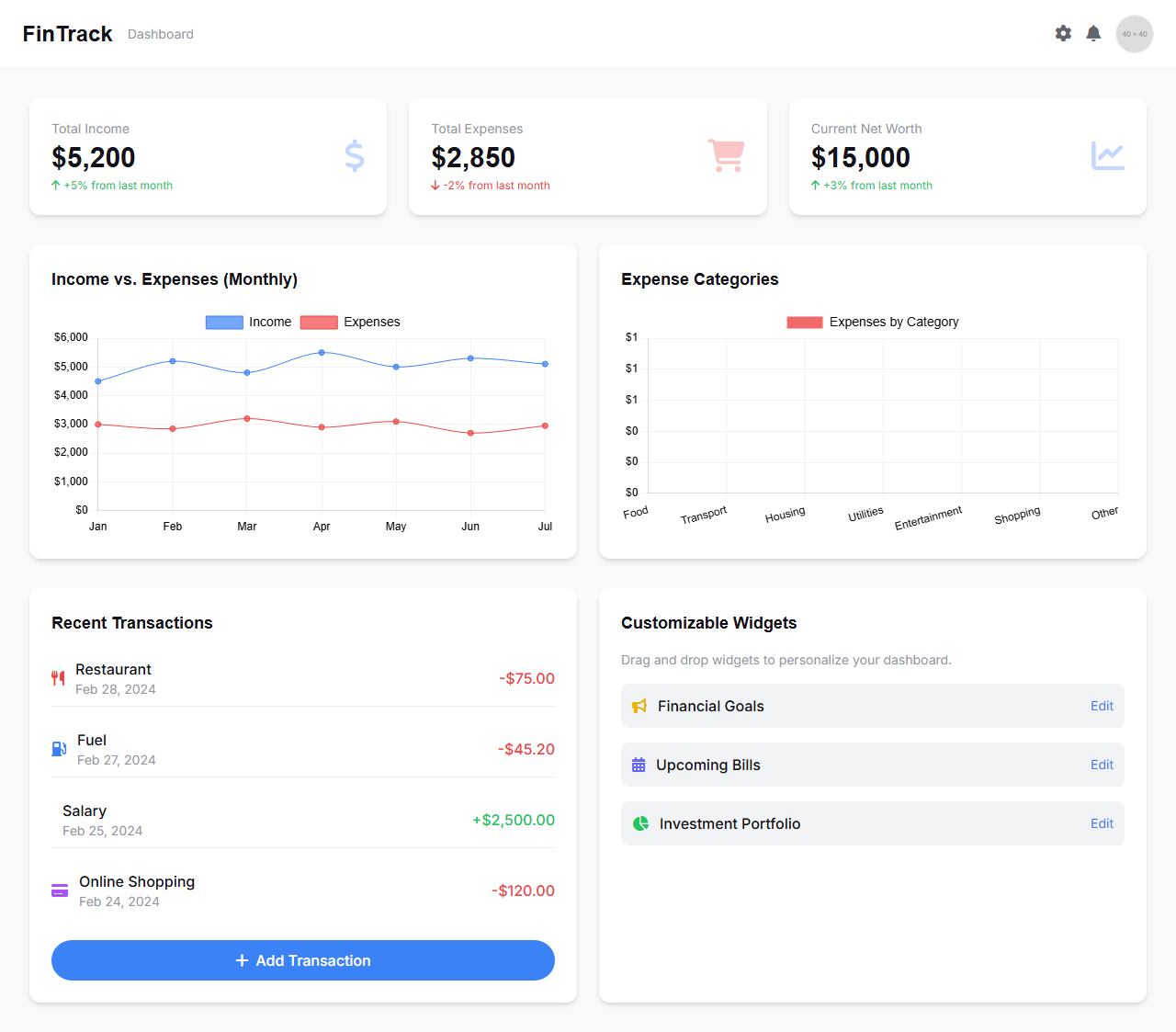Toggle the Expenses series in chart legend
Screen dimensions: 1176x1032
click(350, 322)
